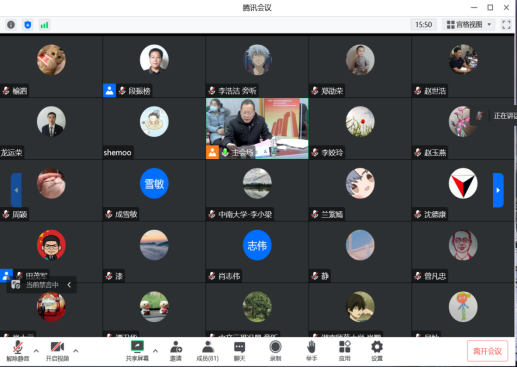Open the chat panel
Image resolution: width=517 pixels, height=368 pixels.
point(239,351)
